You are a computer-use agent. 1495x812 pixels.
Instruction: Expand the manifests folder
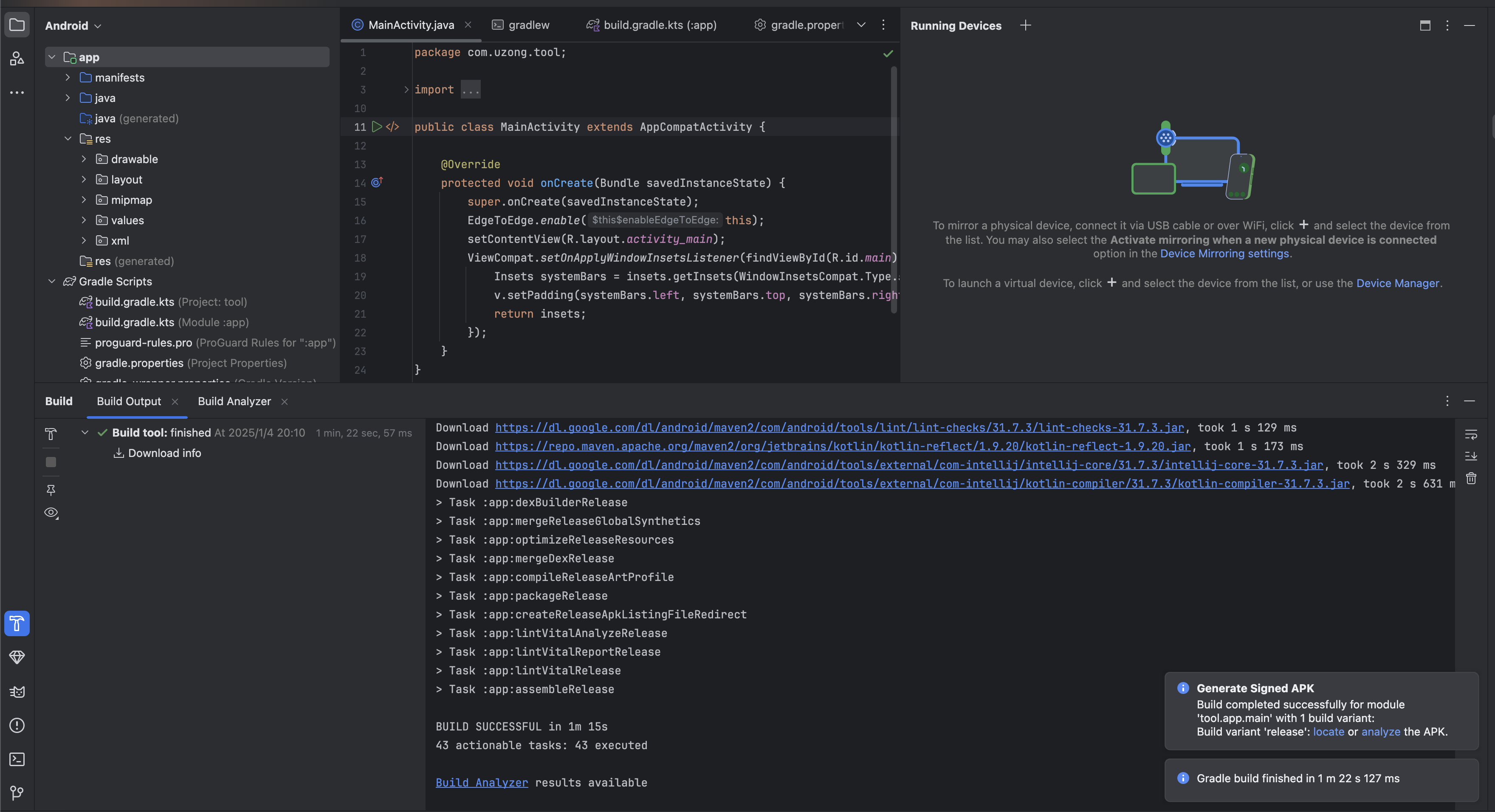pyautogui.click(x=68, y=78)
